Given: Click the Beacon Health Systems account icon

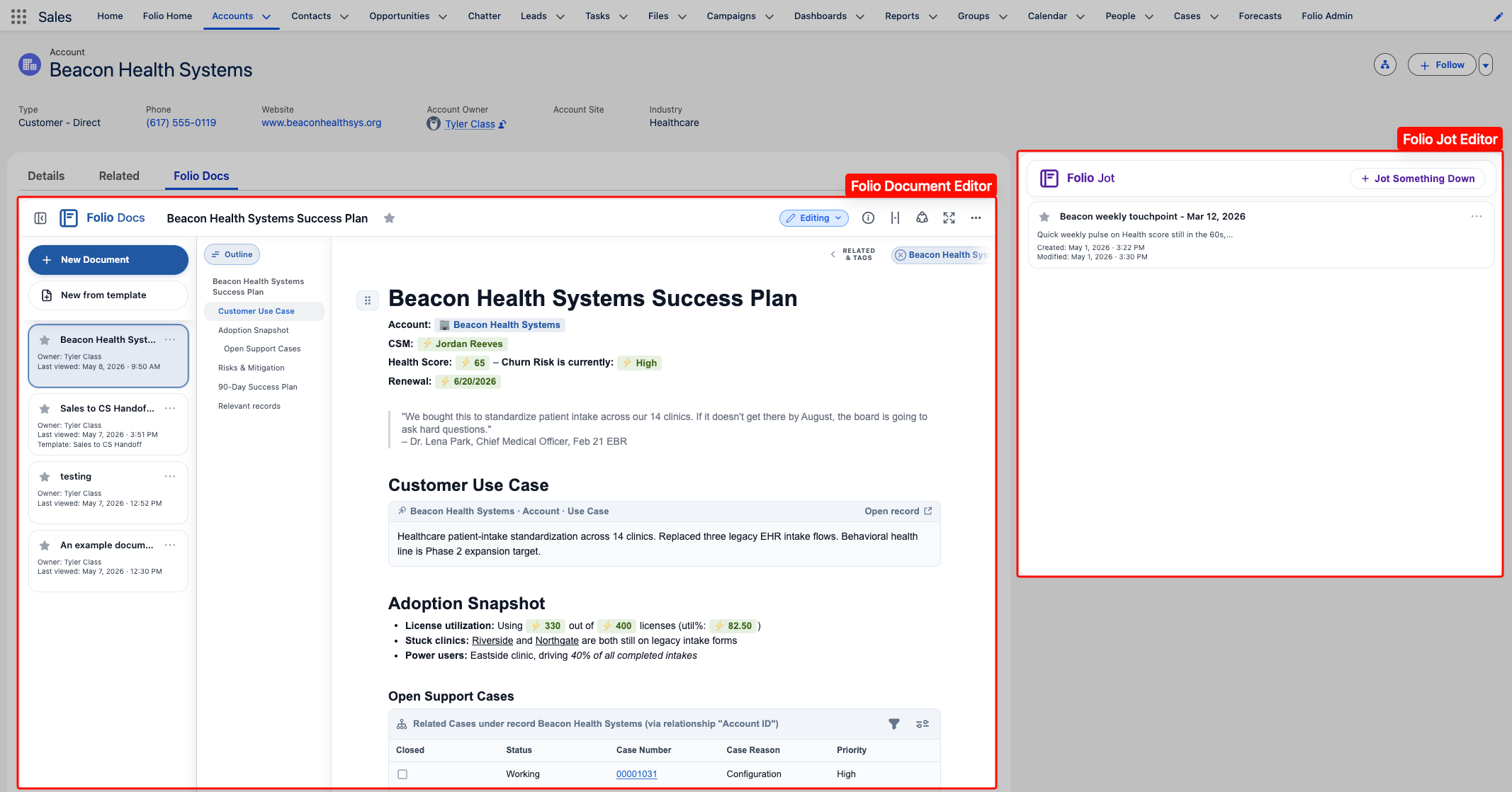Looking at the screenshot, I should click(x=30, y=64).
